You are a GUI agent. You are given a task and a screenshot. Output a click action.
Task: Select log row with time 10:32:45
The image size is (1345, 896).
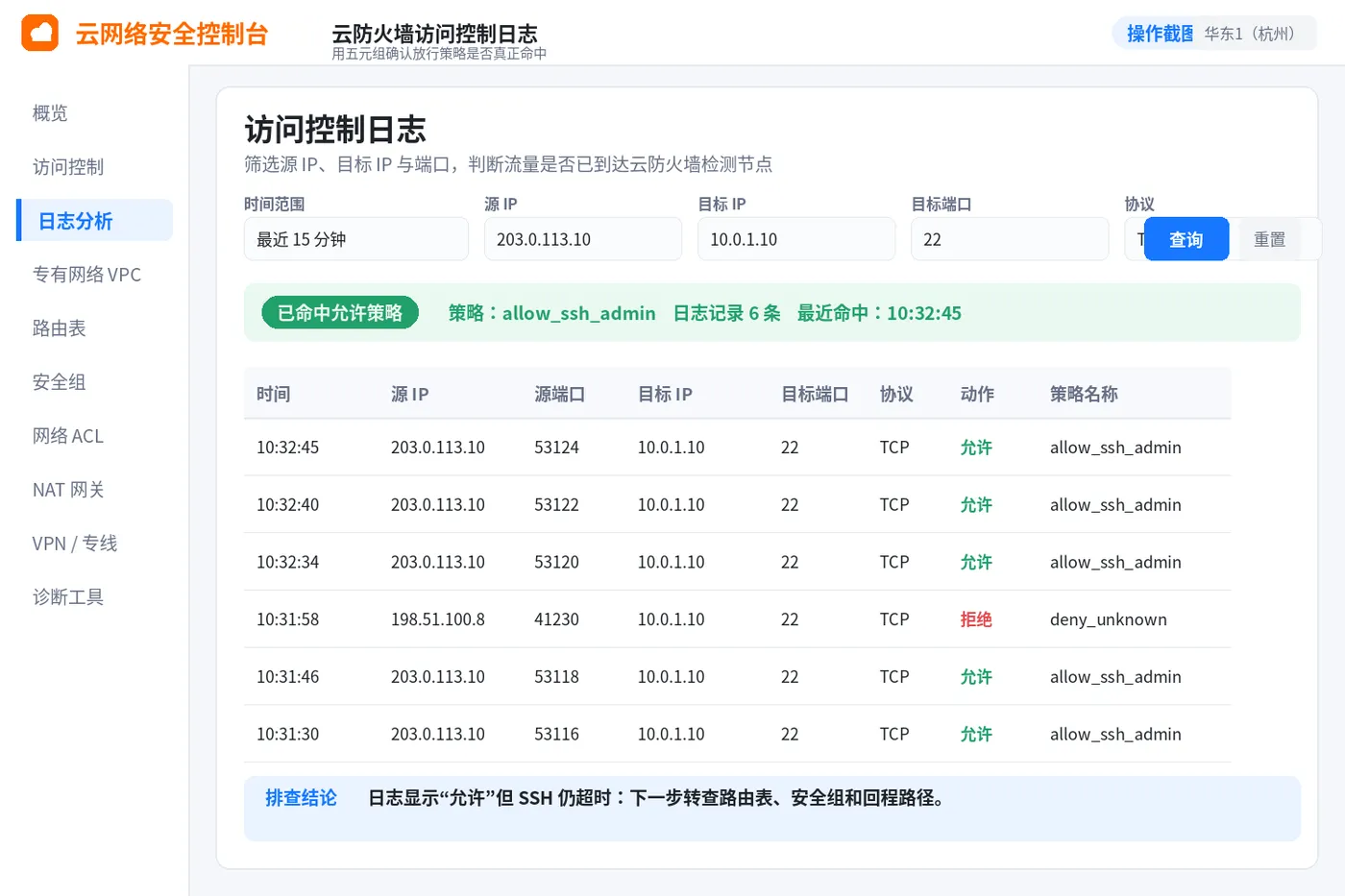tap(738, 448)
